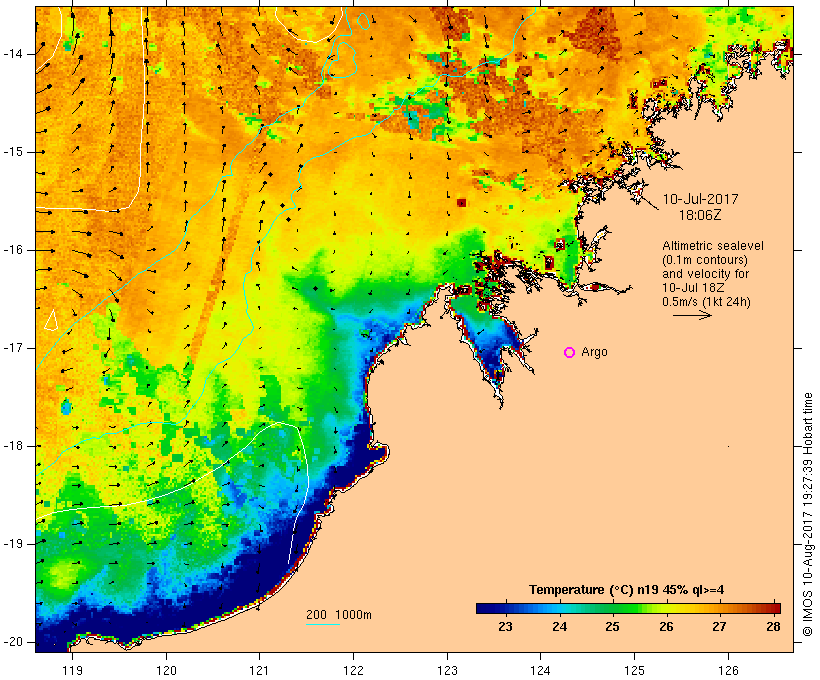
Task: Click the longitude label 122
Action: point(354,671)
